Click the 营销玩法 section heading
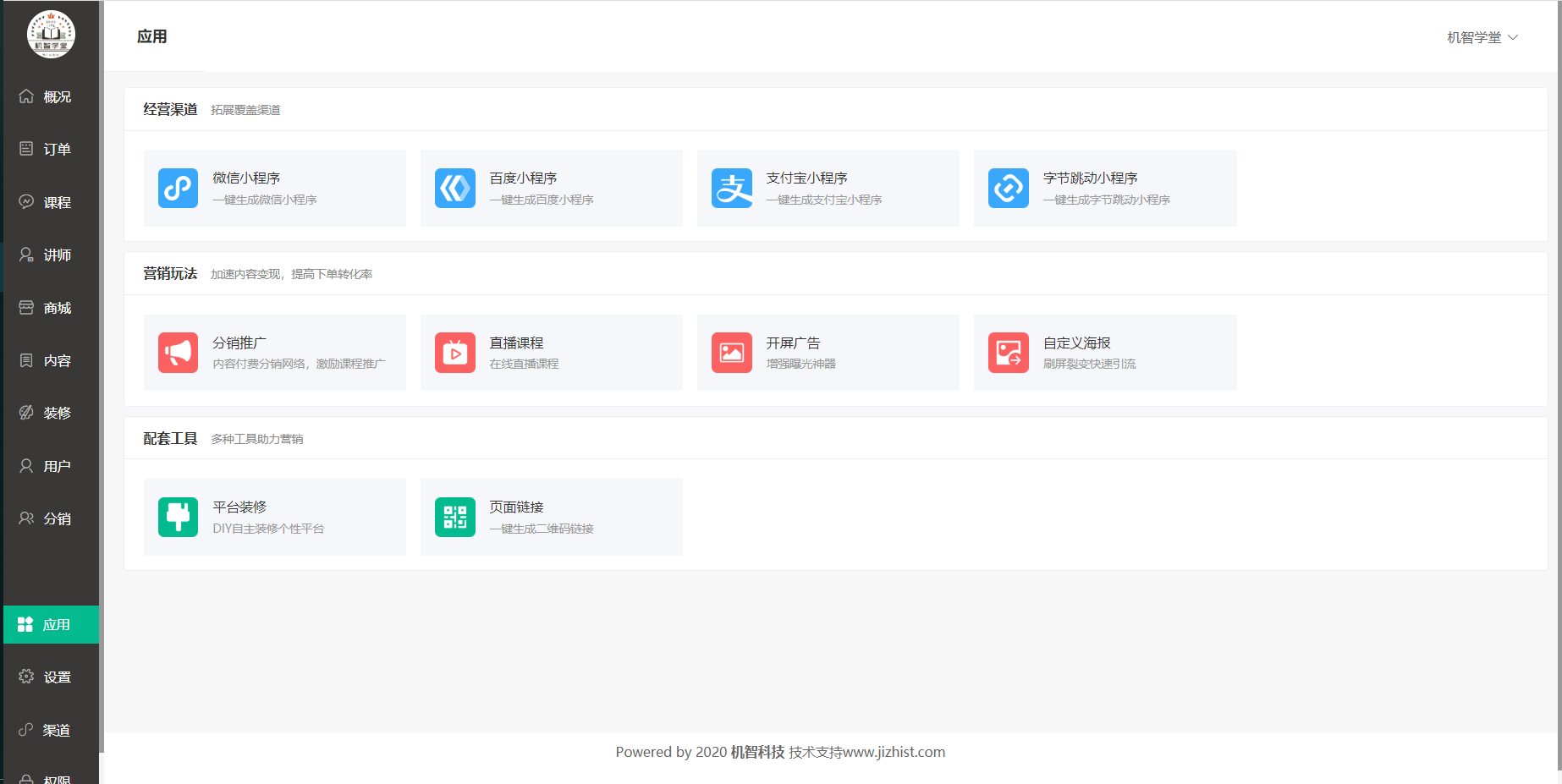 170,273
